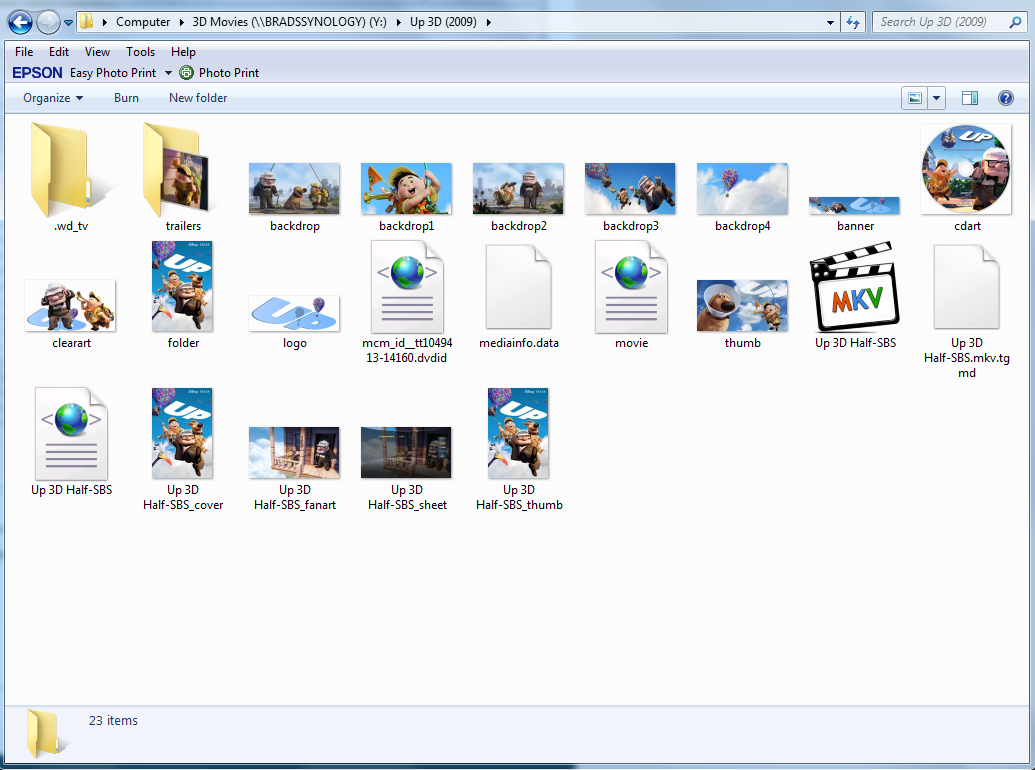This screenshot has height=770, width=1035.
Task: Click the Burn button
Action: pyautogui.click(x=126, y=98)
